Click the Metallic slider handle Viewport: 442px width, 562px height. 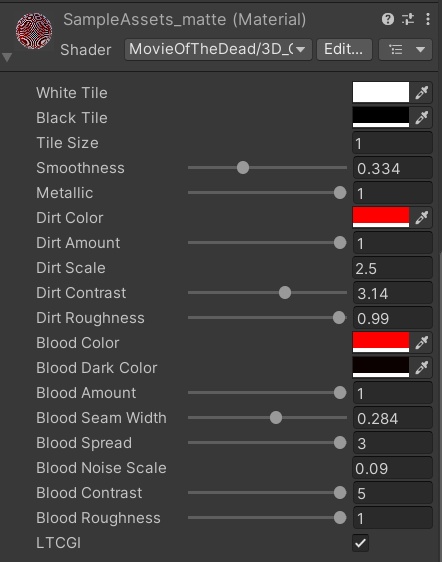(x=340, y=193)
